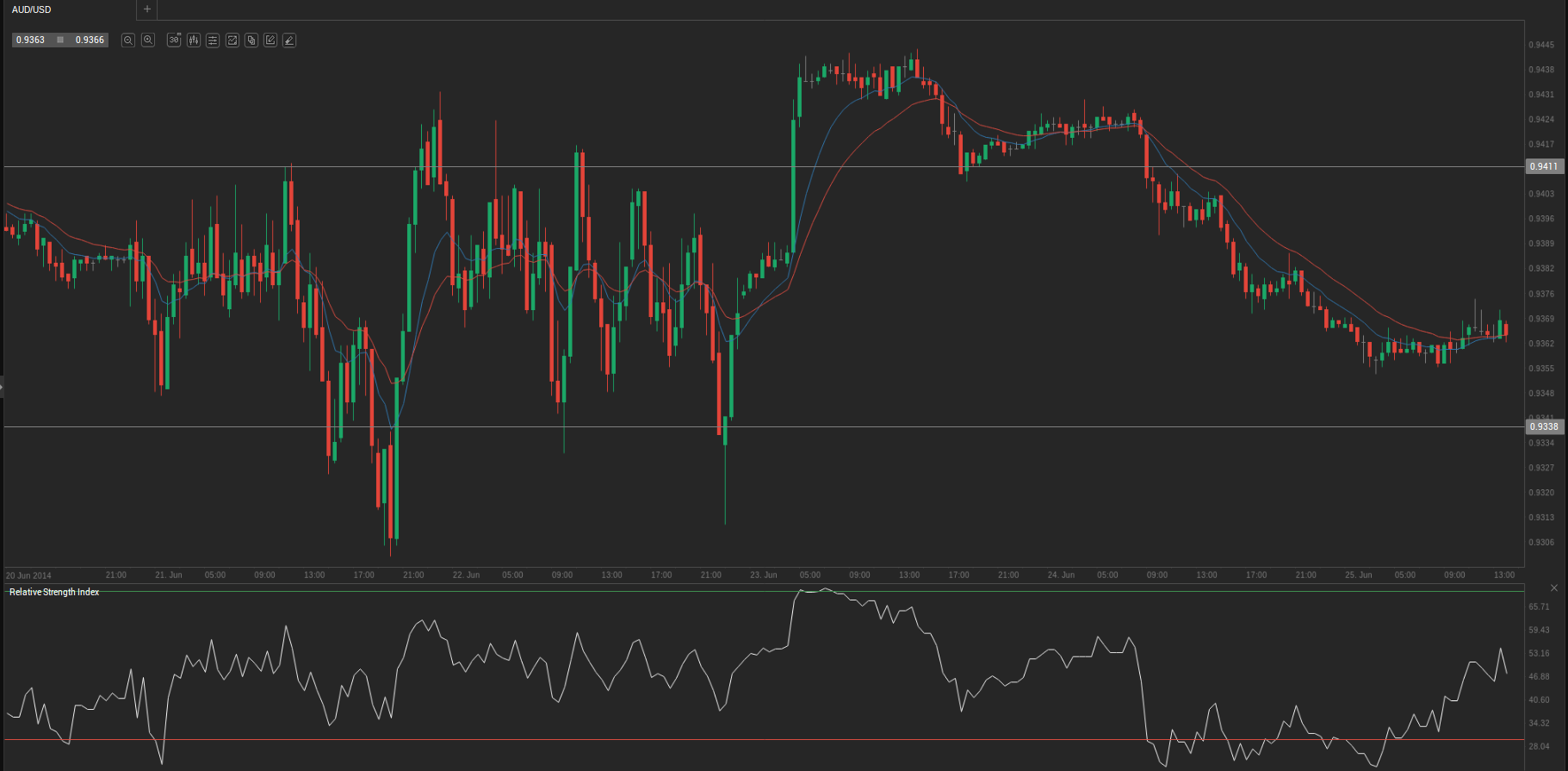Click the small square between bid and ask
Image resolution: width=1568 pixels, height=771 pixels.
pos(60,40)
